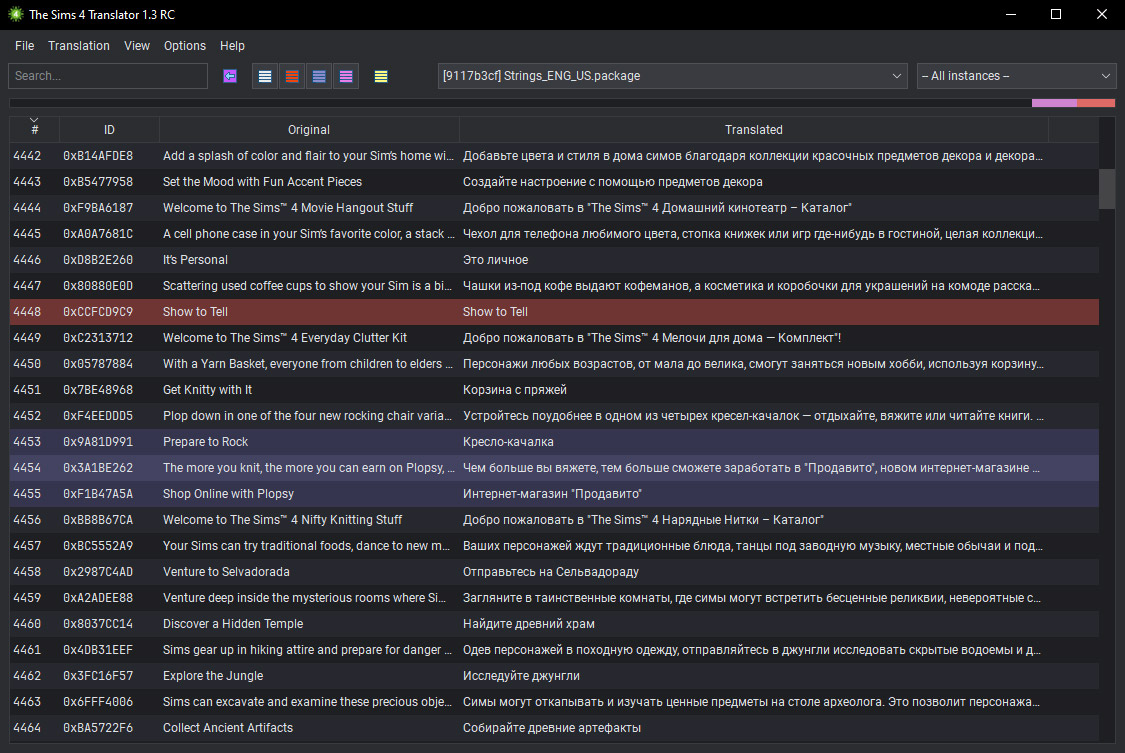Select the row number 4442 cell
Screen dimensions: 1125x753
27,156
